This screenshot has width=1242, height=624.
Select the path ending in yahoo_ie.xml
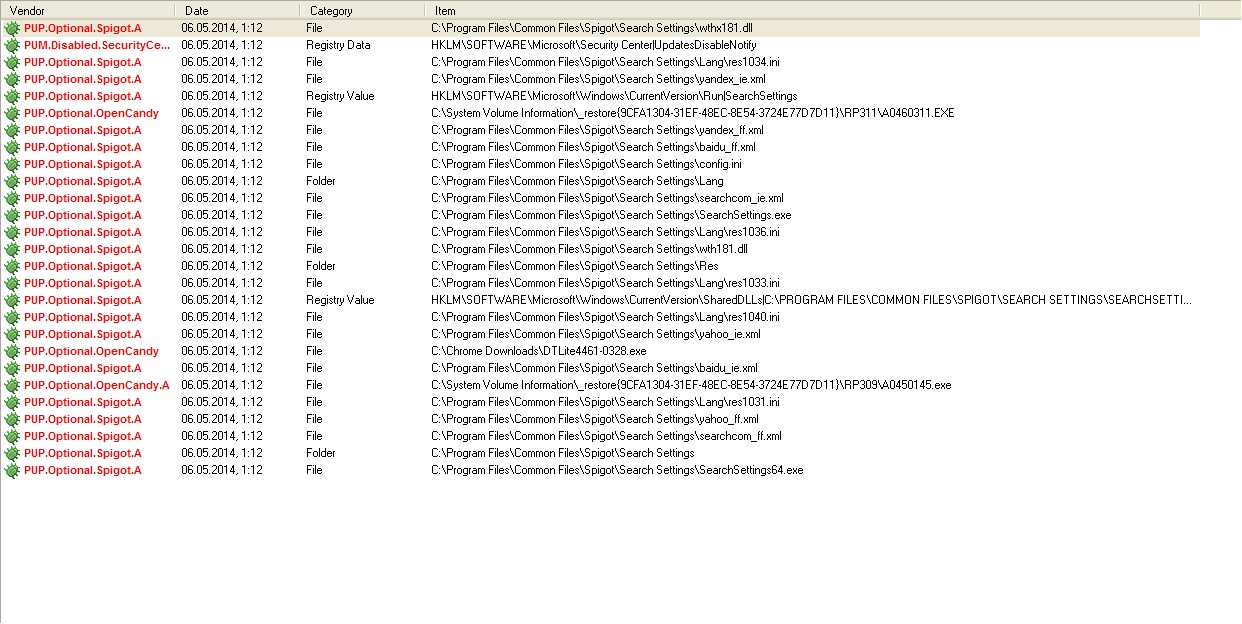click(595, 334)
